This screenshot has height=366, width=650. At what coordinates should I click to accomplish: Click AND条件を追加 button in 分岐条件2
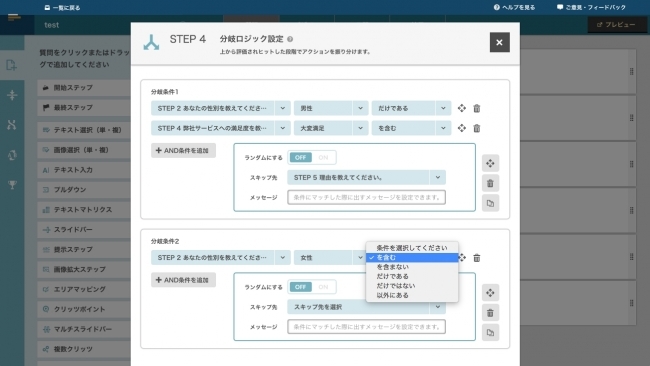[183, 280]
